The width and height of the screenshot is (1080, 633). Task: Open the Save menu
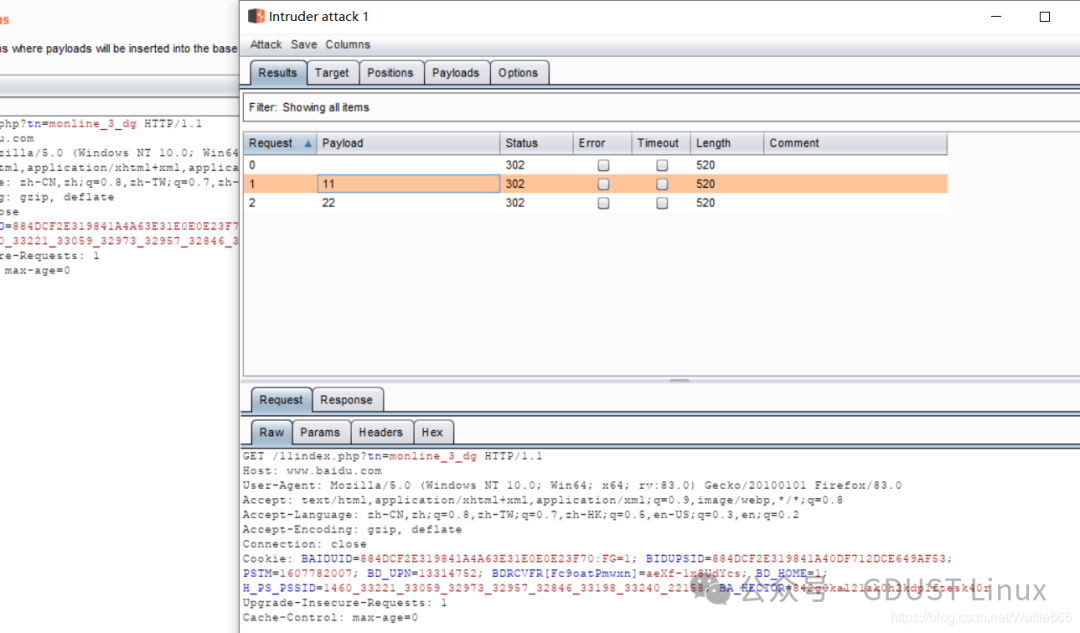304,44
